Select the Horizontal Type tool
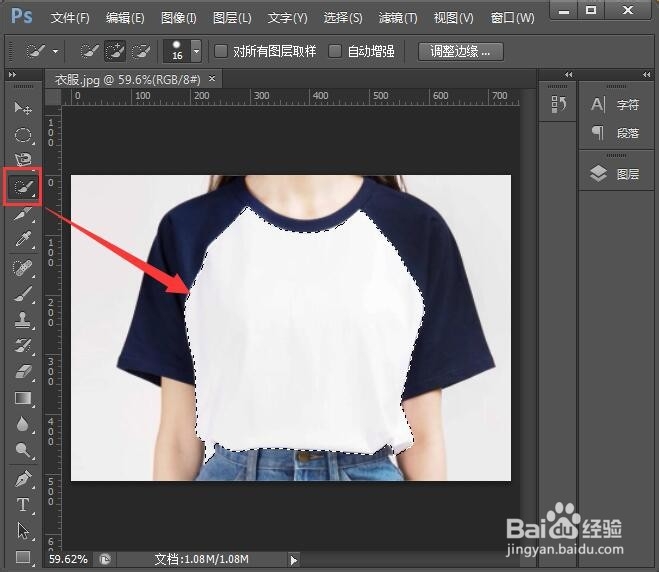The width and height of the screenshot is (659, 572). (23, 505)
